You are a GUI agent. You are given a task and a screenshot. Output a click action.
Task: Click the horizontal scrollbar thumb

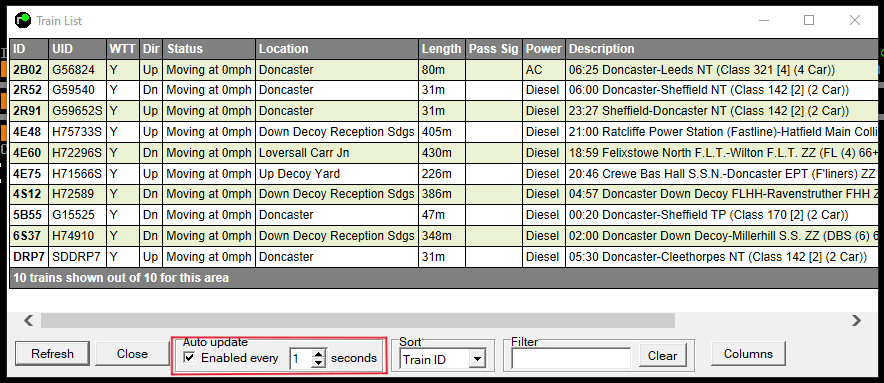click(x=357, y=321)
